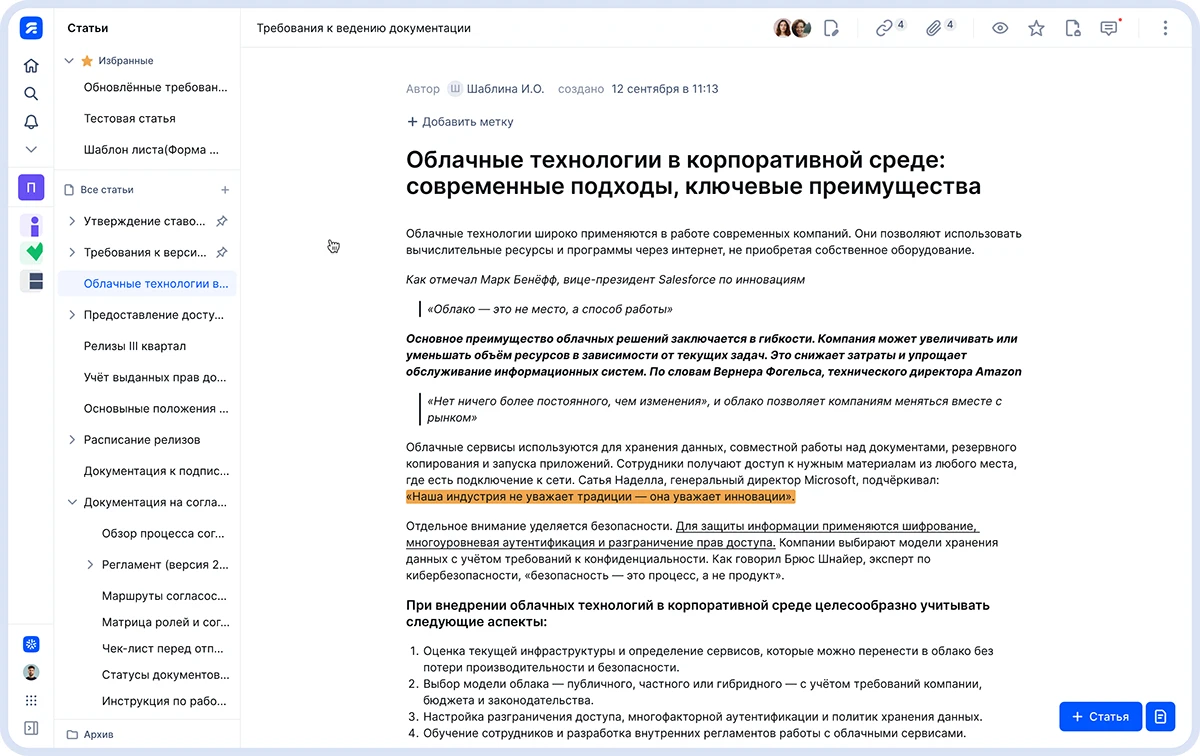The height and width of the screenshot is (756, 1200).
Task: Expand Утверждение ставо... tree item
Action: click(71, 221)
